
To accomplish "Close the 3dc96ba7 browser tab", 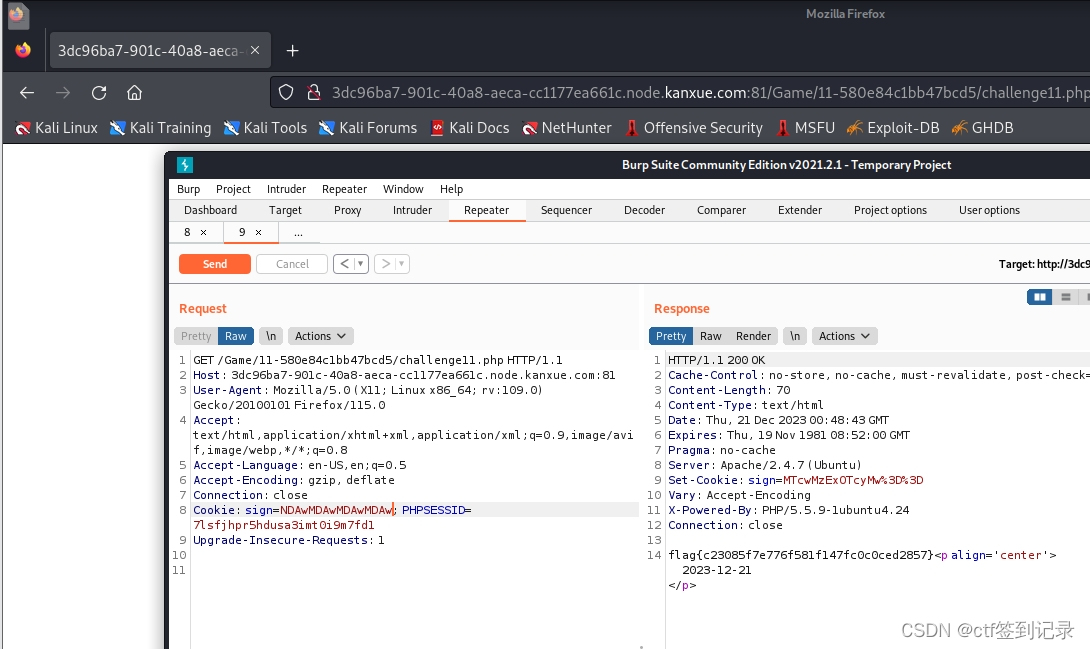I will [x=255, y=50].
